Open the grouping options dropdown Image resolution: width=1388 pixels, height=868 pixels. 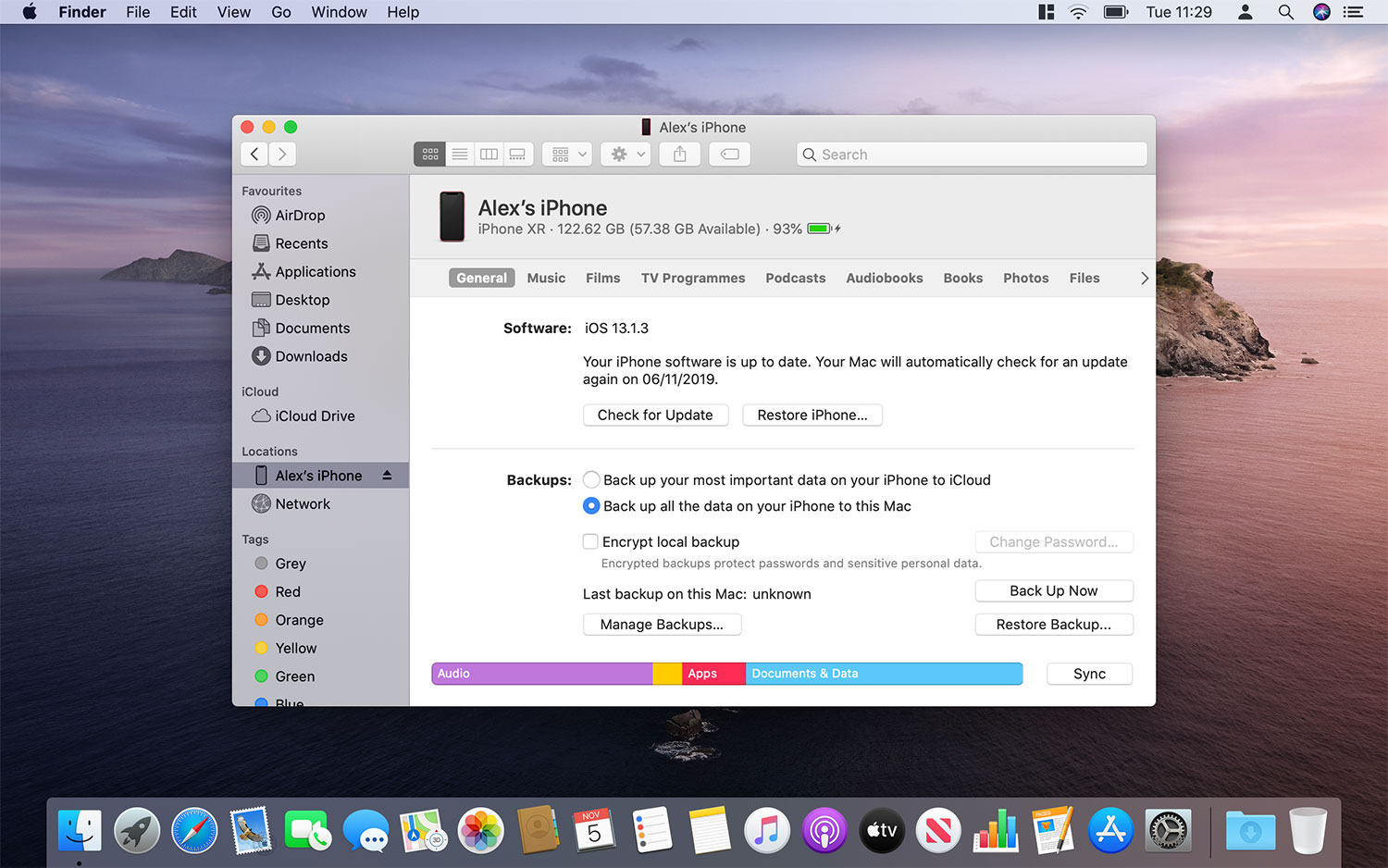pyautogui.click(x=566, y=154)
